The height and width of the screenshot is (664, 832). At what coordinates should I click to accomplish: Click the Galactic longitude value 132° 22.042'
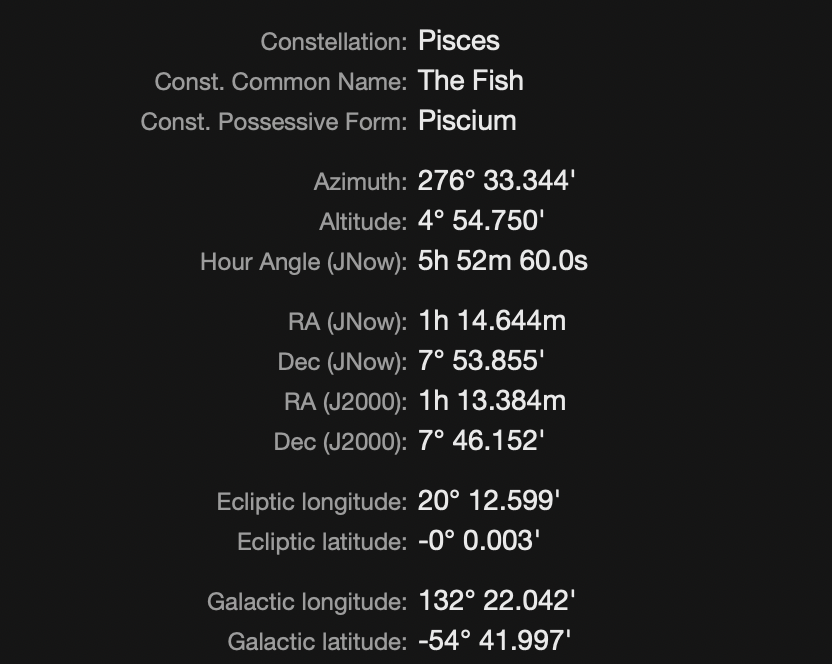point(496,601)
